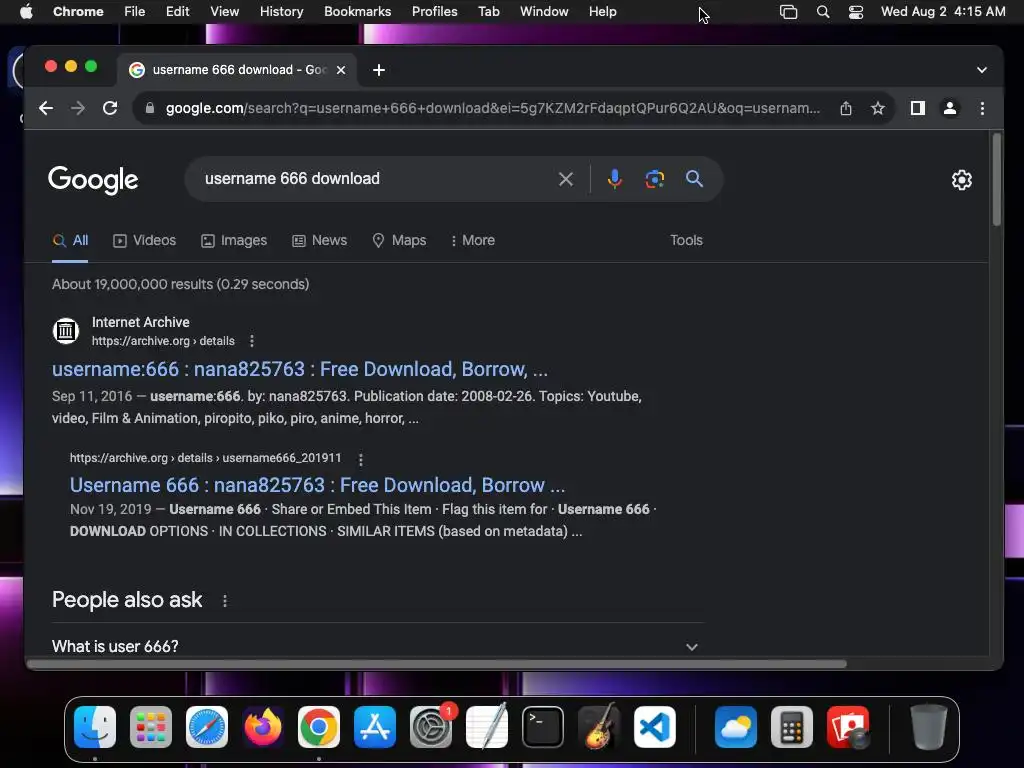Click the Chrome address bar URL
The image size is (1024, 768).
[x=493, y=108]
